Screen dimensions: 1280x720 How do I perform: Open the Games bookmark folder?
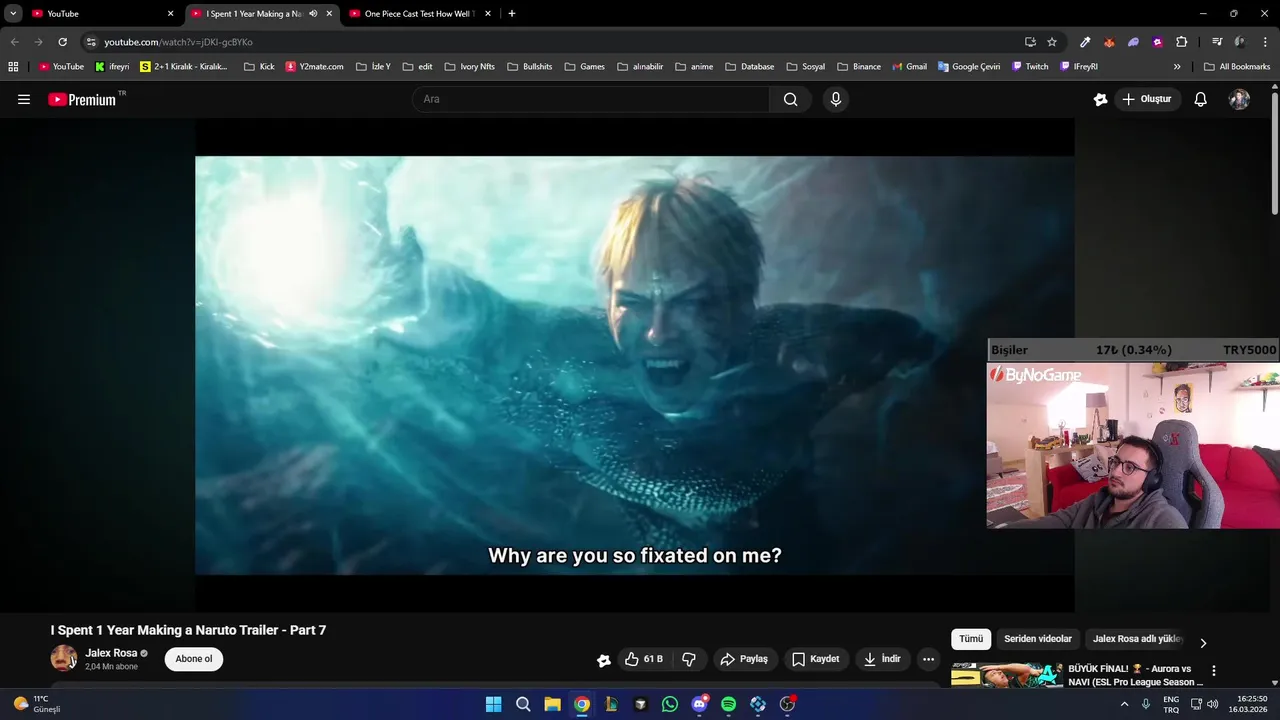(x=585, y=67)
